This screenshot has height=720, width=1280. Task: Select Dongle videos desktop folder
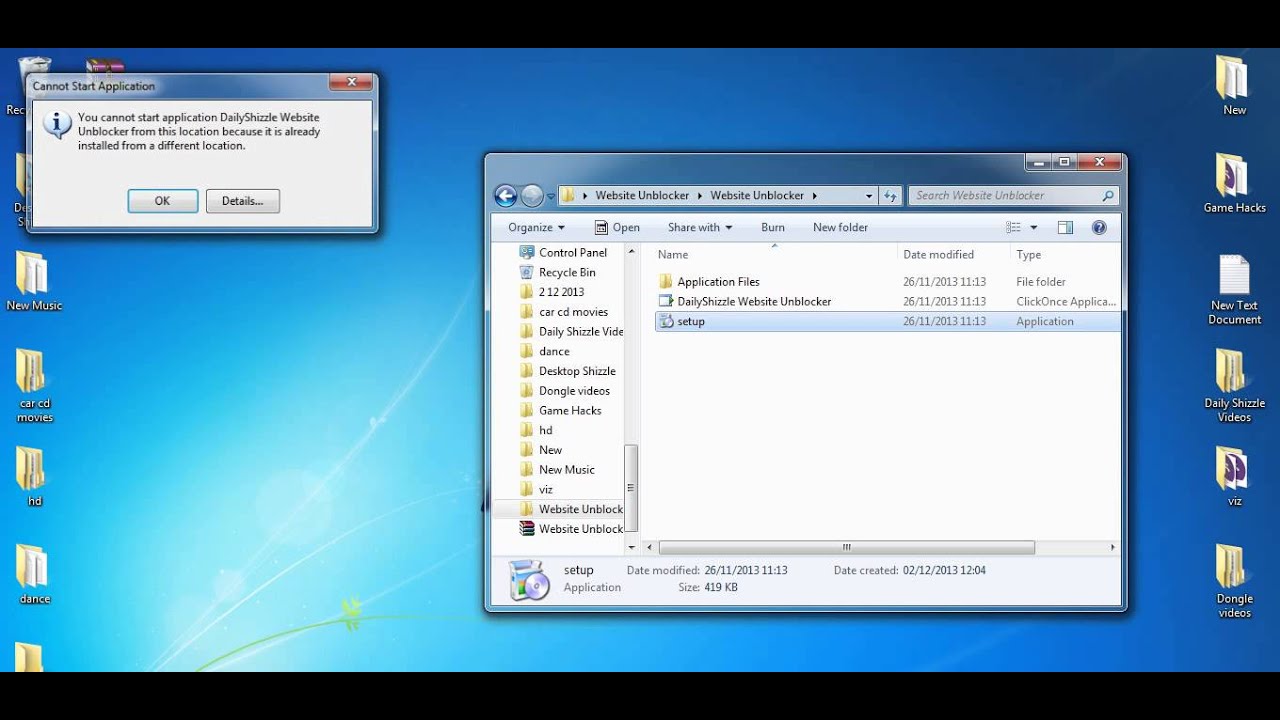pos(1234,581)
